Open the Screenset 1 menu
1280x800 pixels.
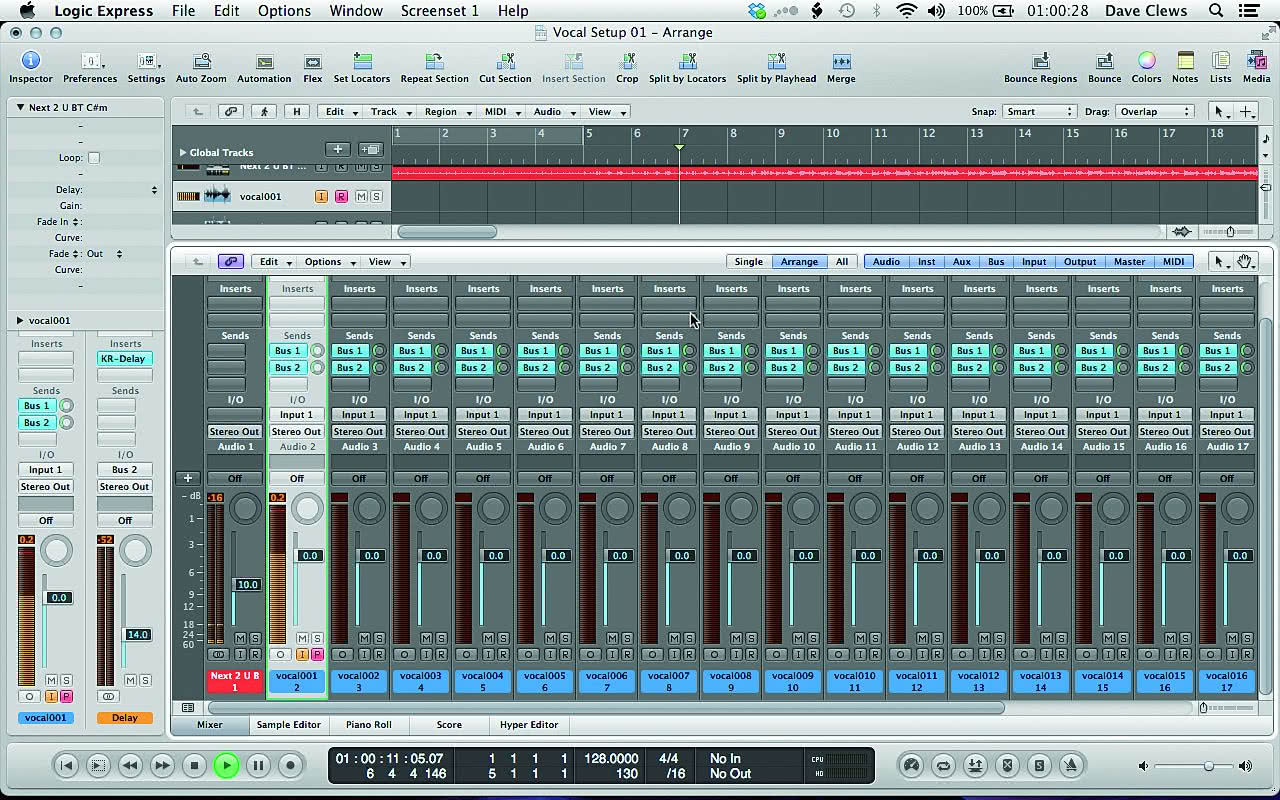(439, 11)
